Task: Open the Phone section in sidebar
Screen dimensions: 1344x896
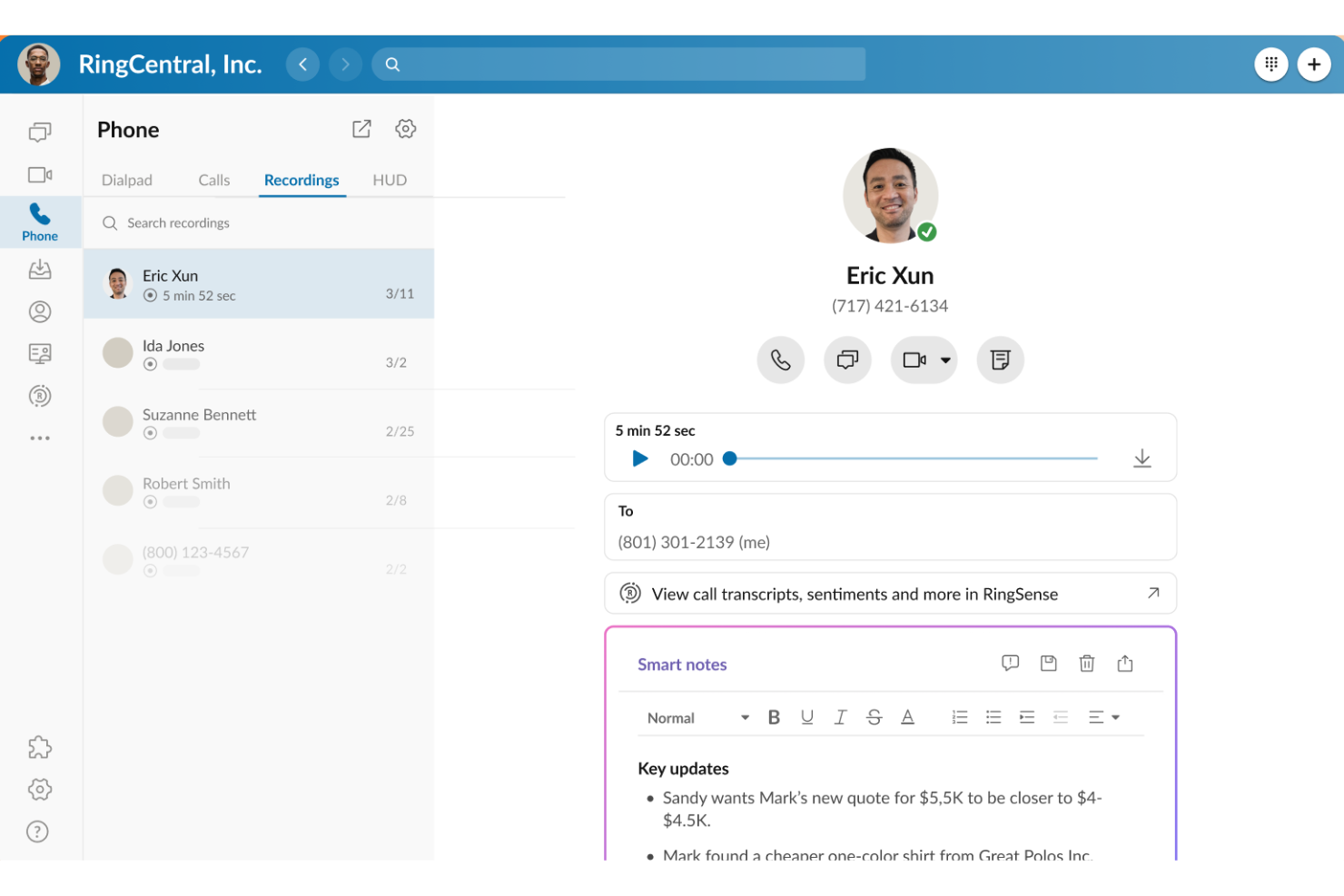Action: 40,222
